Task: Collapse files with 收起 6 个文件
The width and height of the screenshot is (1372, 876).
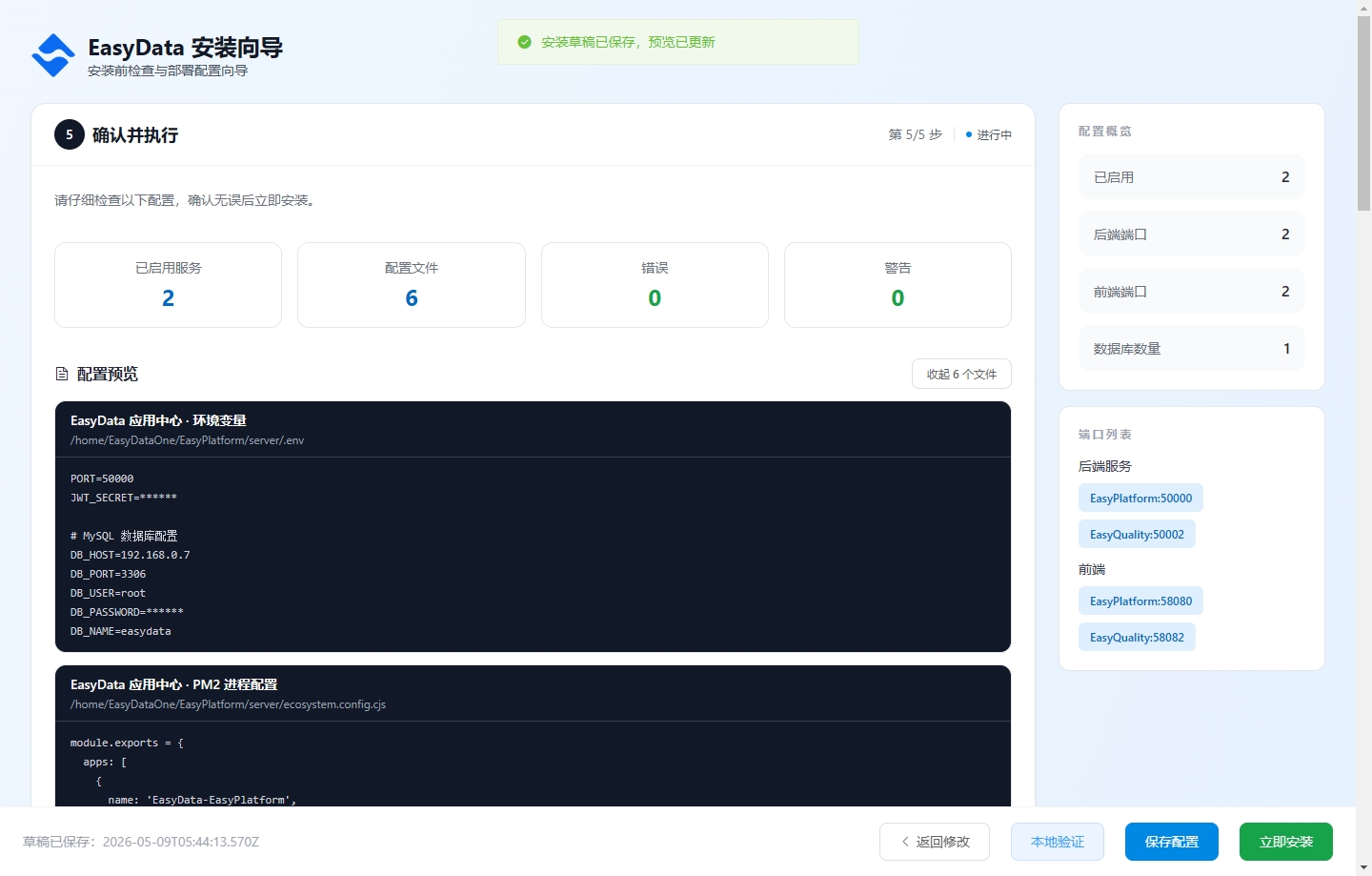Action: [x=961, y=374]
